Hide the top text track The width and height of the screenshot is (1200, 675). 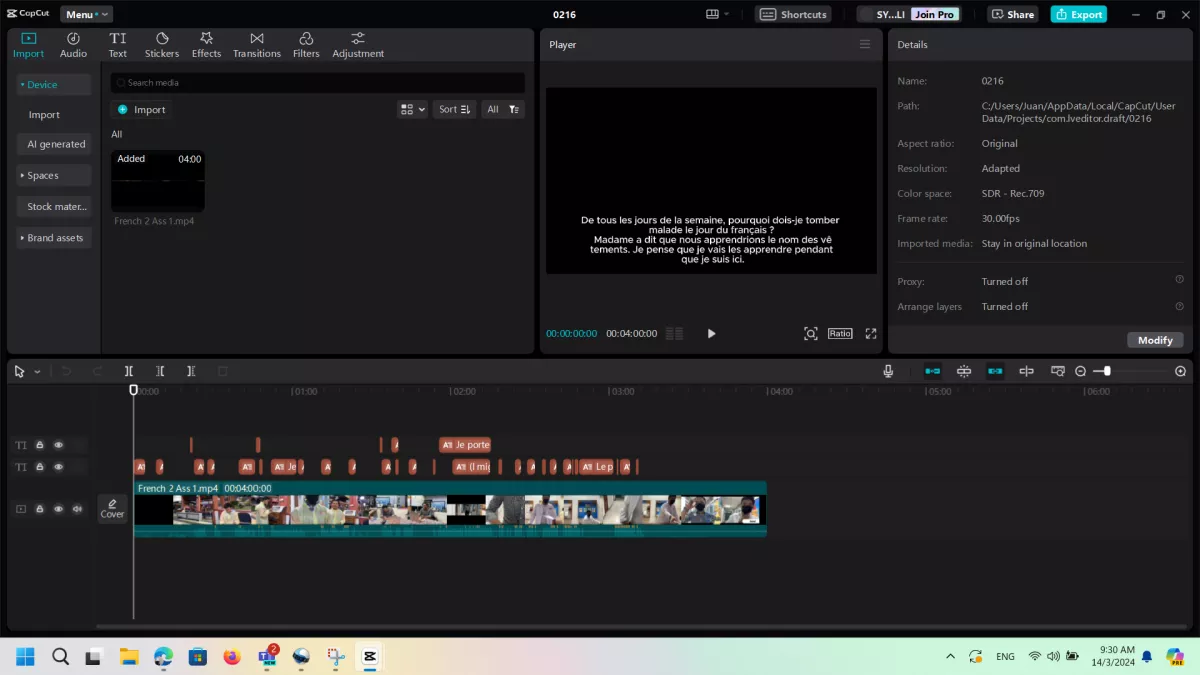[x=58, y=444]
